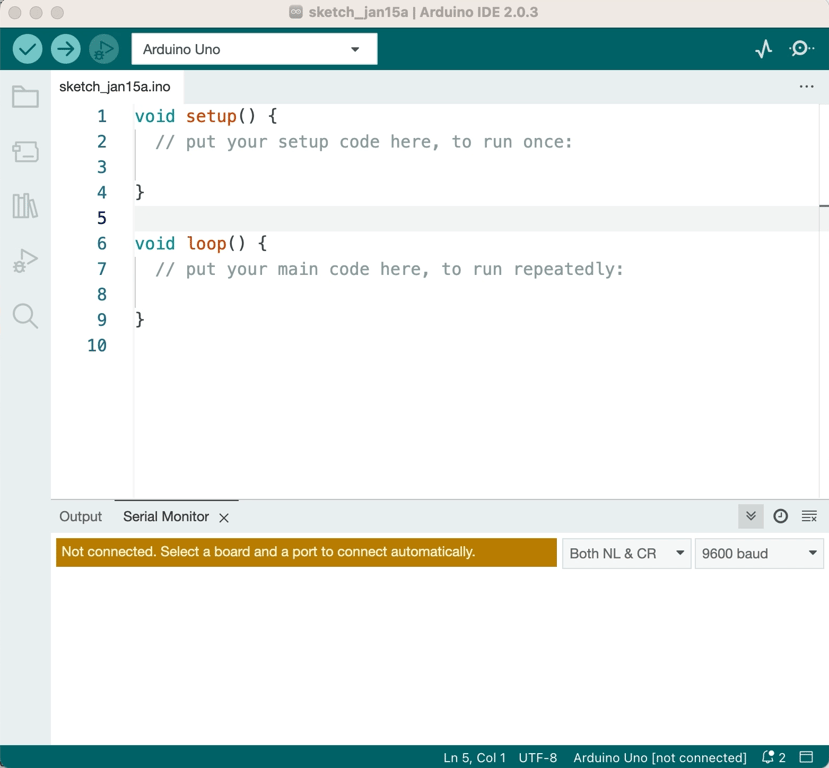829x768 pixels.
Task: Open the Debug panel in sidebar
Action: point(25,261)
